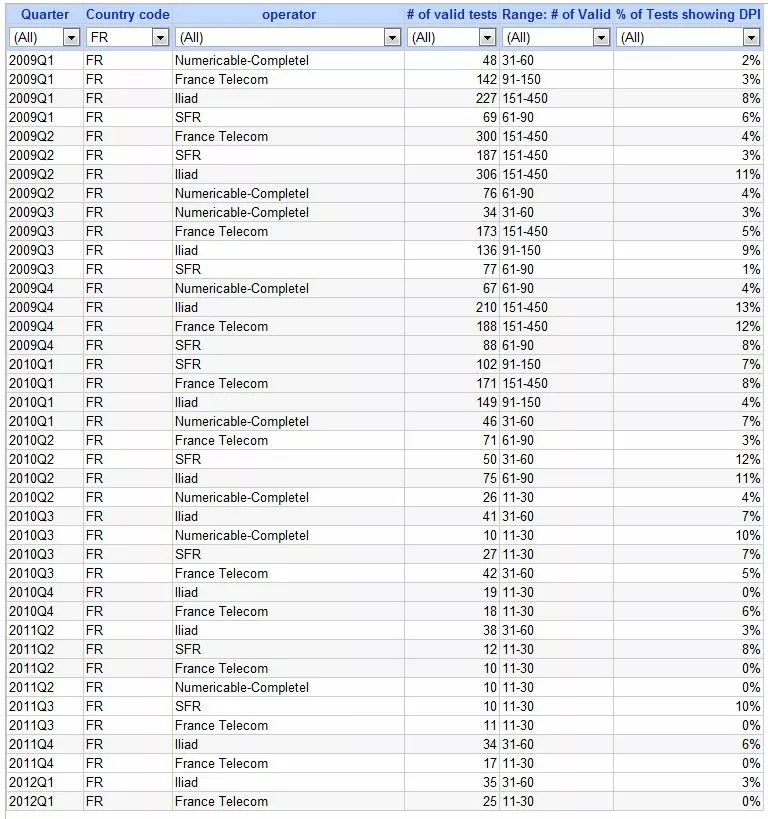
Task: Select the 11-30 range in 2011Q3 France Telecom row
Action: tap(518, 725)
